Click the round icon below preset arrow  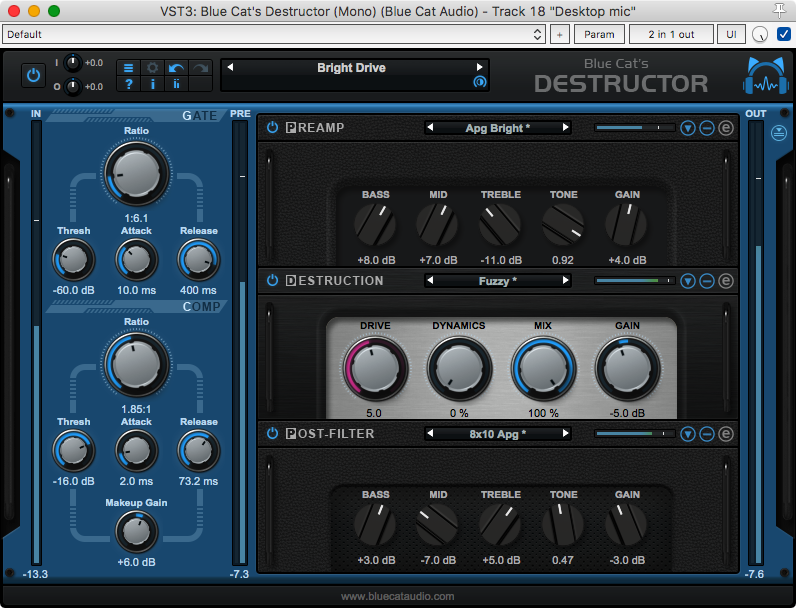[479, 82]
